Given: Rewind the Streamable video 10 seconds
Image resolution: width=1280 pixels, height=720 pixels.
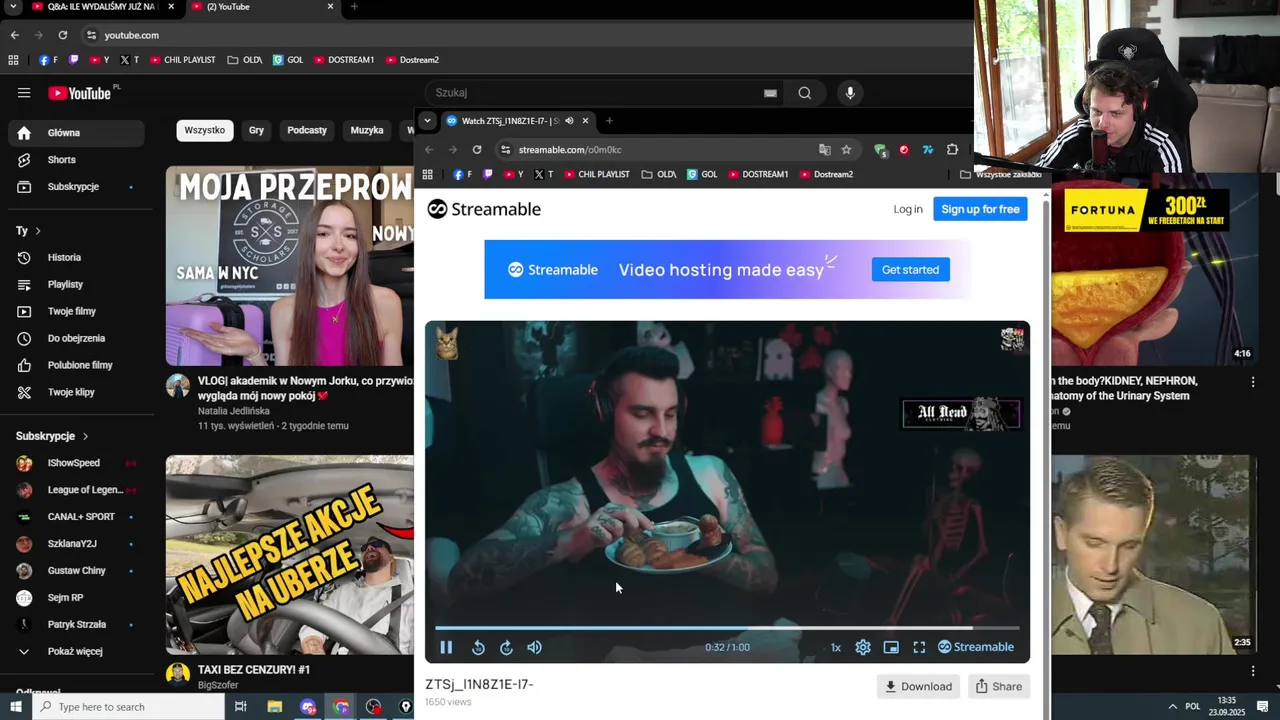Looking at the screenshot, I should click(x=478, y=647).
